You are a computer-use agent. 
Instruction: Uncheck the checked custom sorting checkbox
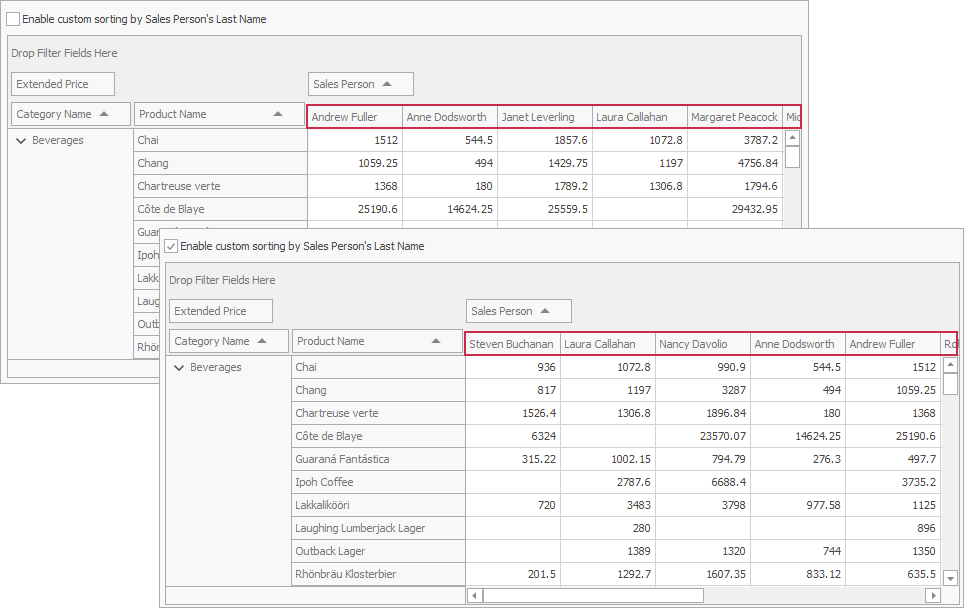pos(171,246)
